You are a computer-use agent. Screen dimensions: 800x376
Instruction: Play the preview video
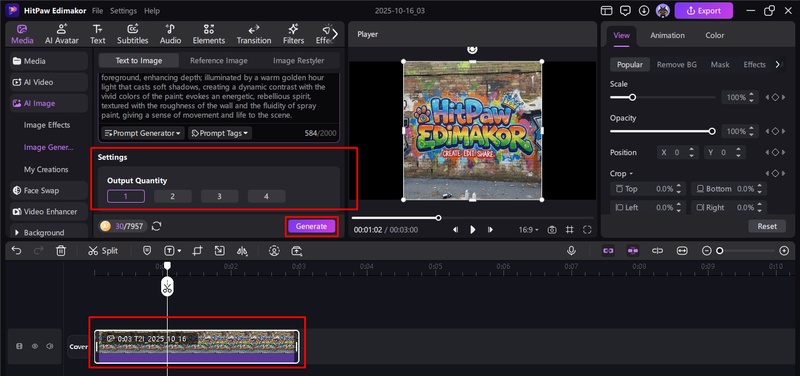(472, 230)
